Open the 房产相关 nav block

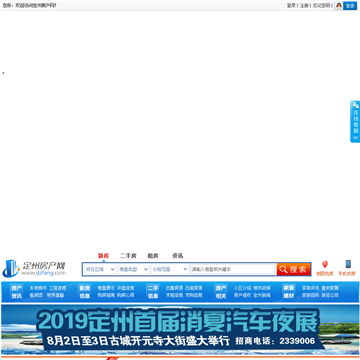pos(221,292)
